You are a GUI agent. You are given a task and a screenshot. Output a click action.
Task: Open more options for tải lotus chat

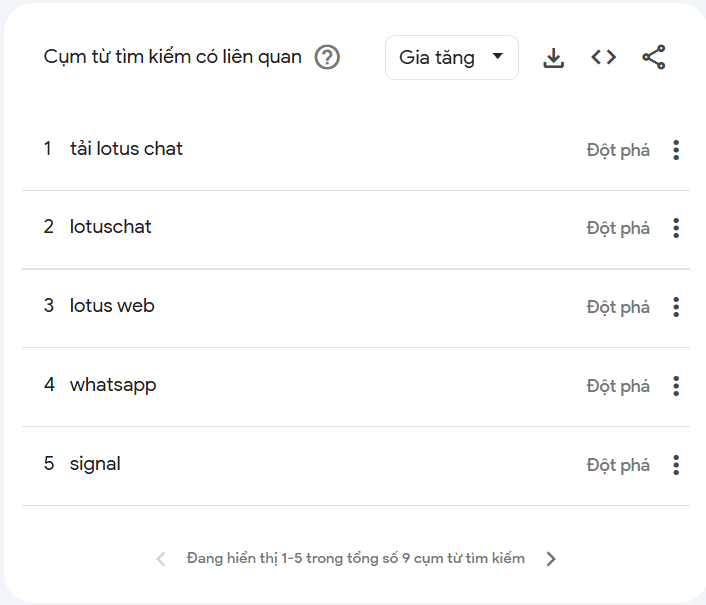tap(676, 150)
